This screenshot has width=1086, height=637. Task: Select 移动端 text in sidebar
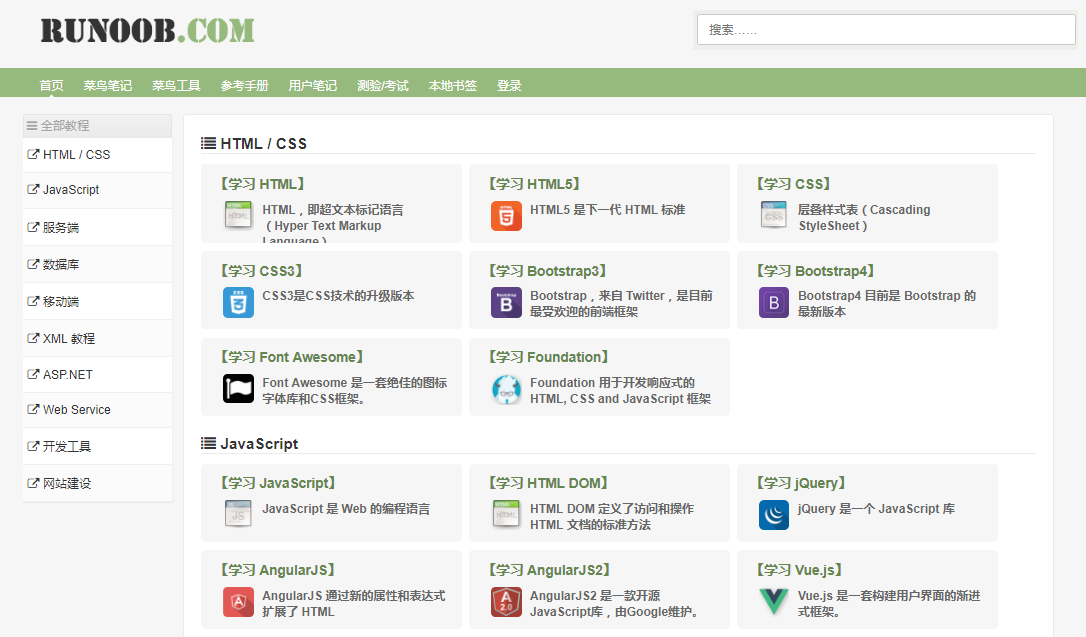(x=61, y=301)
